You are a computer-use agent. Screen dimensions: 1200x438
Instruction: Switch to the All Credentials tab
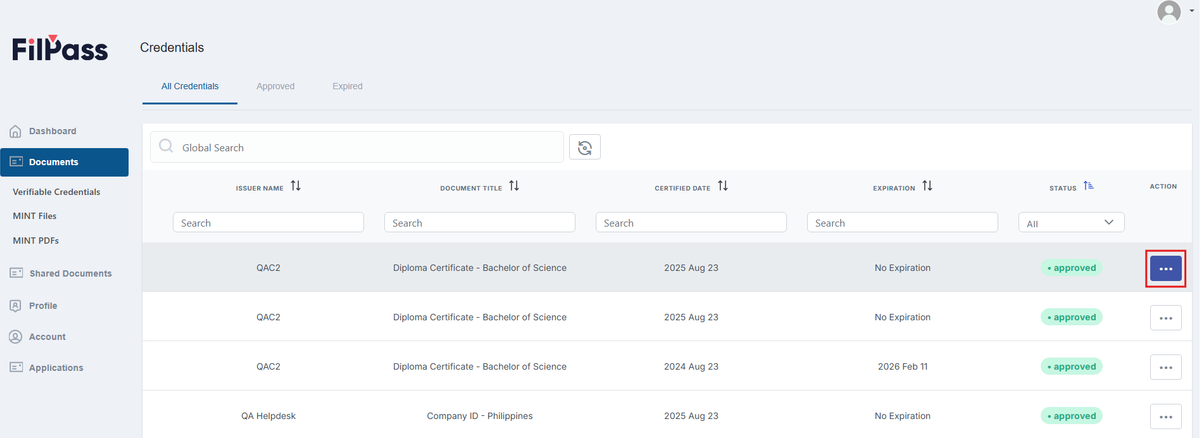190,86
